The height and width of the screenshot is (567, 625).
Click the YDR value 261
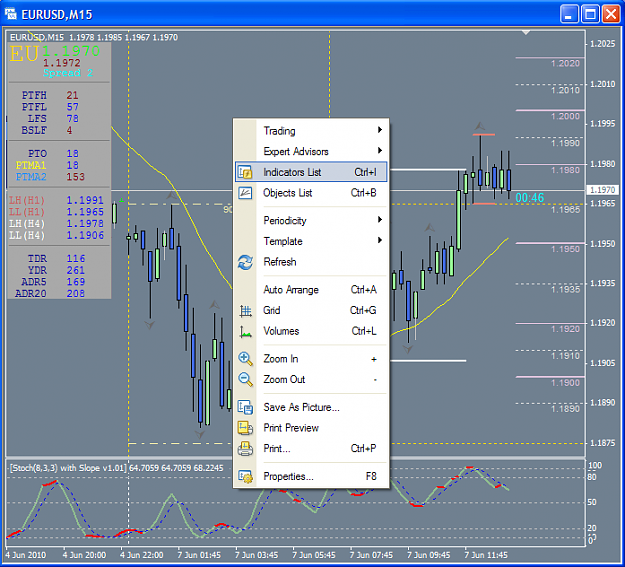pos(75,270)
